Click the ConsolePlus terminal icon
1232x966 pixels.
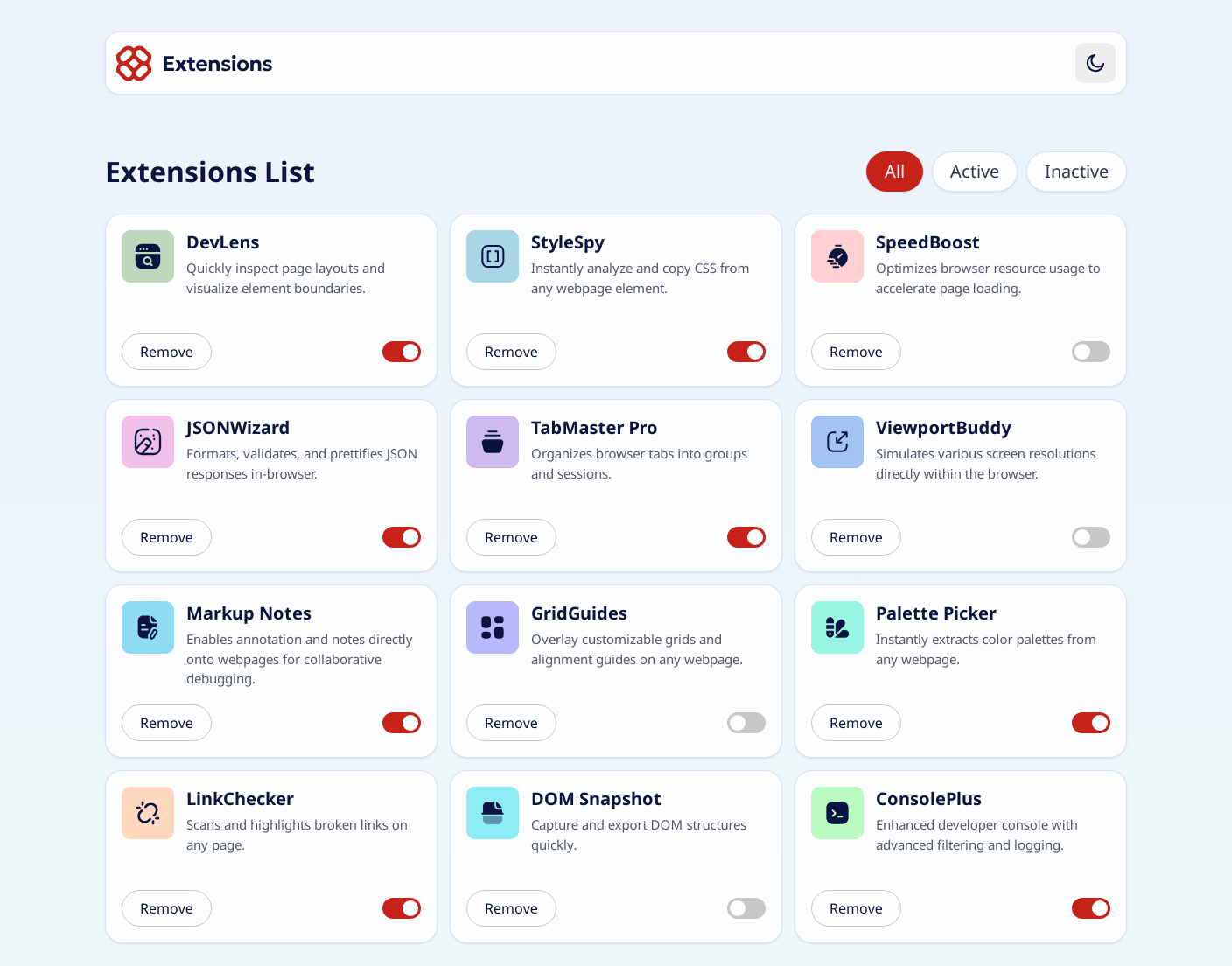836,813
